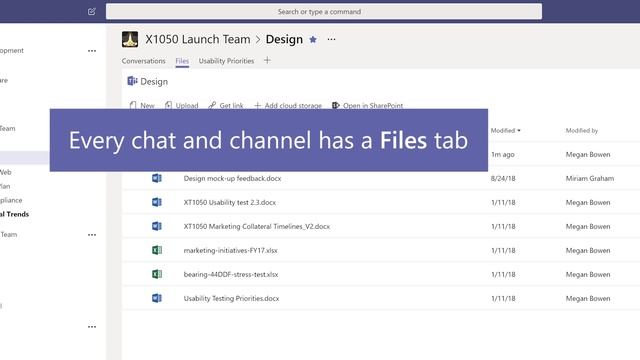Open the ellipsis for the team below Trends
The image size is (640, 360).
pos(92,235)
